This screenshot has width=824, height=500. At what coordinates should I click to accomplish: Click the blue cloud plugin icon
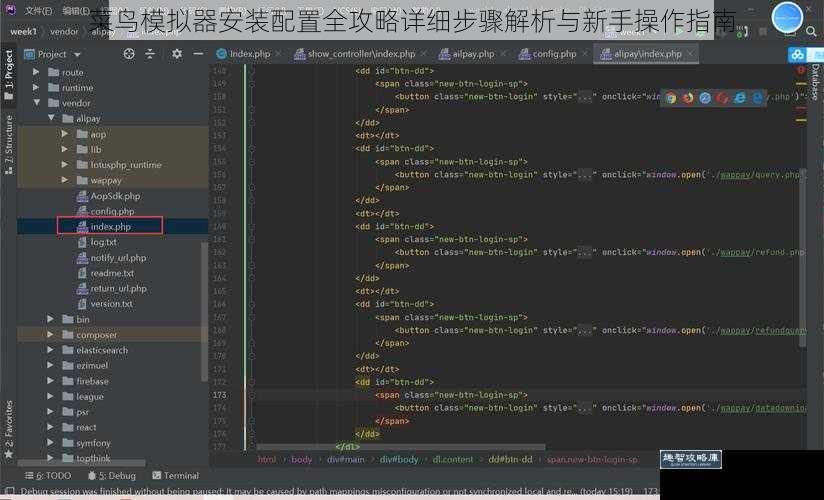(798, 54)
